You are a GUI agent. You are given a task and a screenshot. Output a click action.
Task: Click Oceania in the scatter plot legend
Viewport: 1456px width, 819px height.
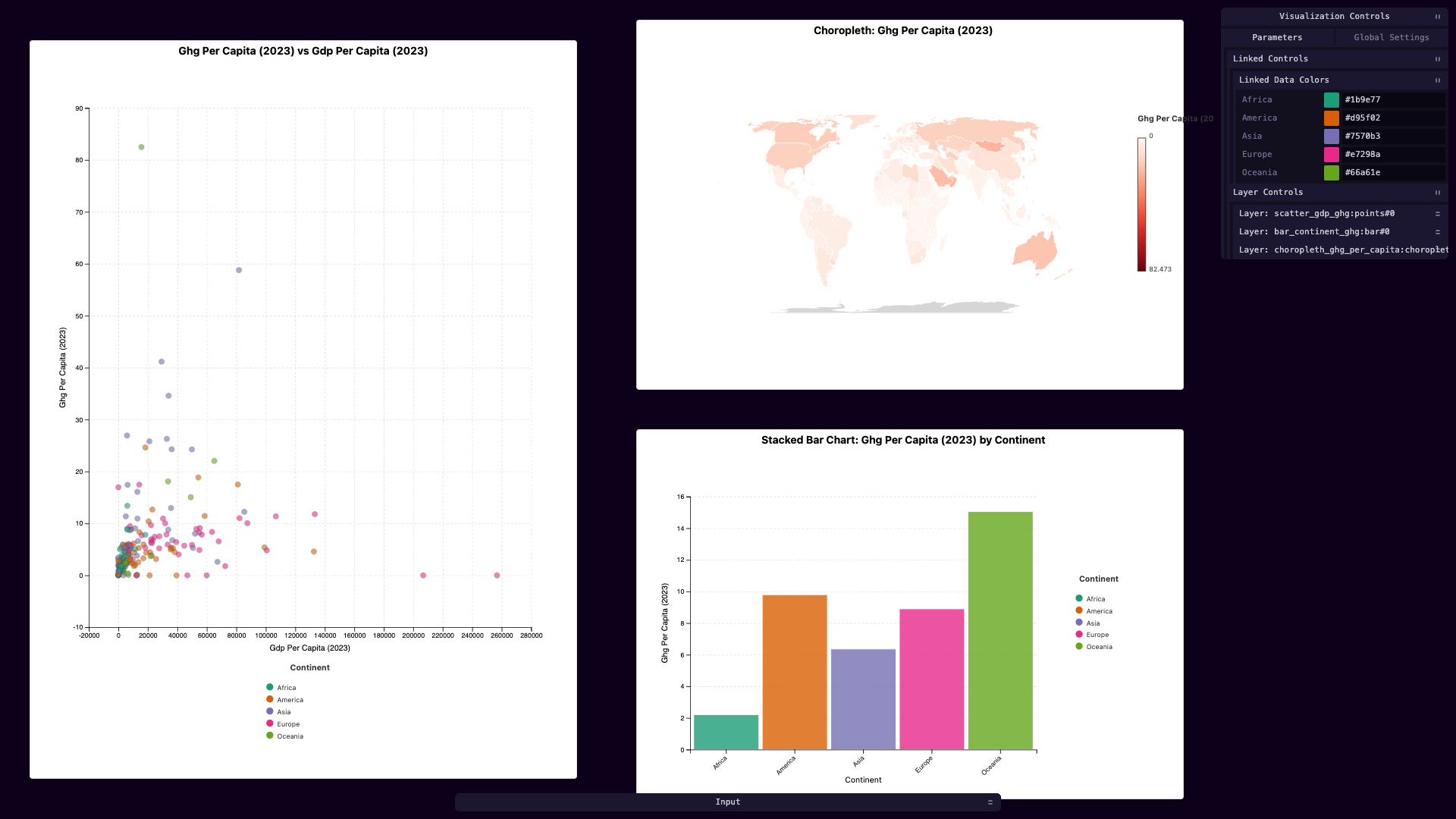(x=285, y=736)
